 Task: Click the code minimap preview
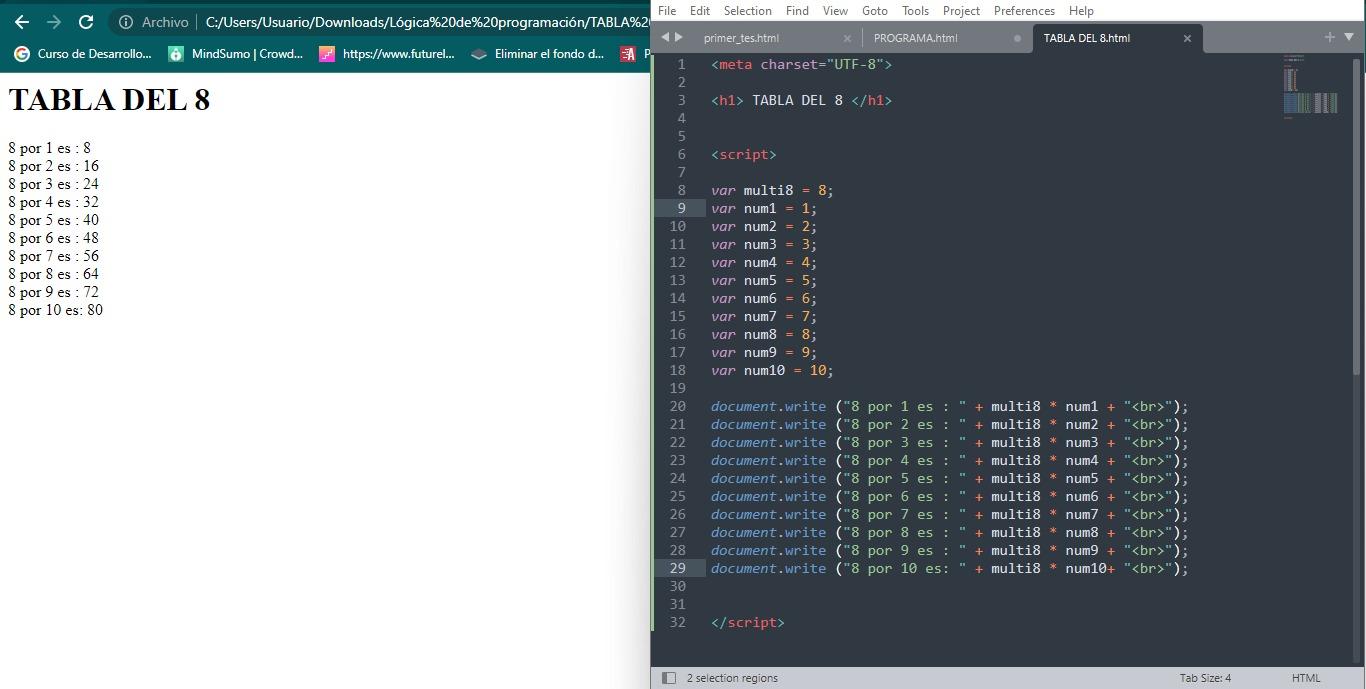1311,88
